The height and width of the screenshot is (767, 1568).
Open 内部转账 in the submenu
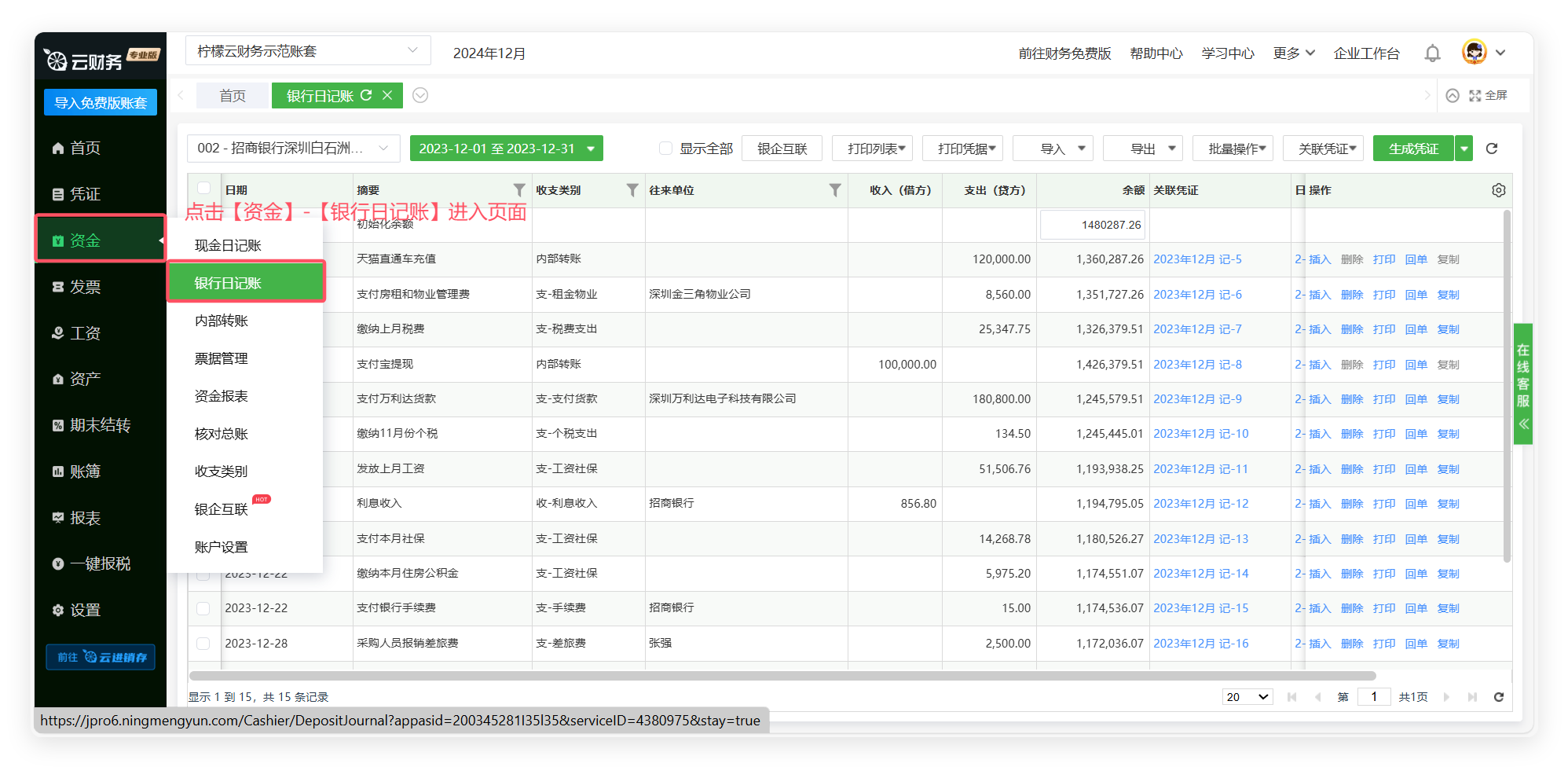click(x=222, y=321)
